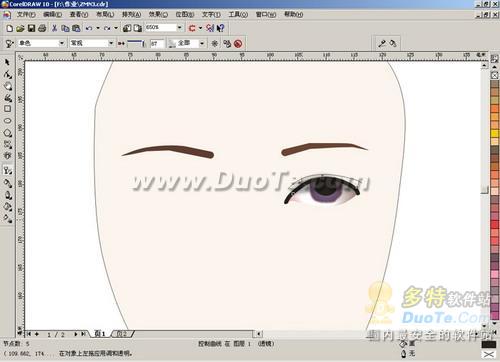Click the Copy icon
Viewport: 500px width, 362px height.
[x=65, y=28]
